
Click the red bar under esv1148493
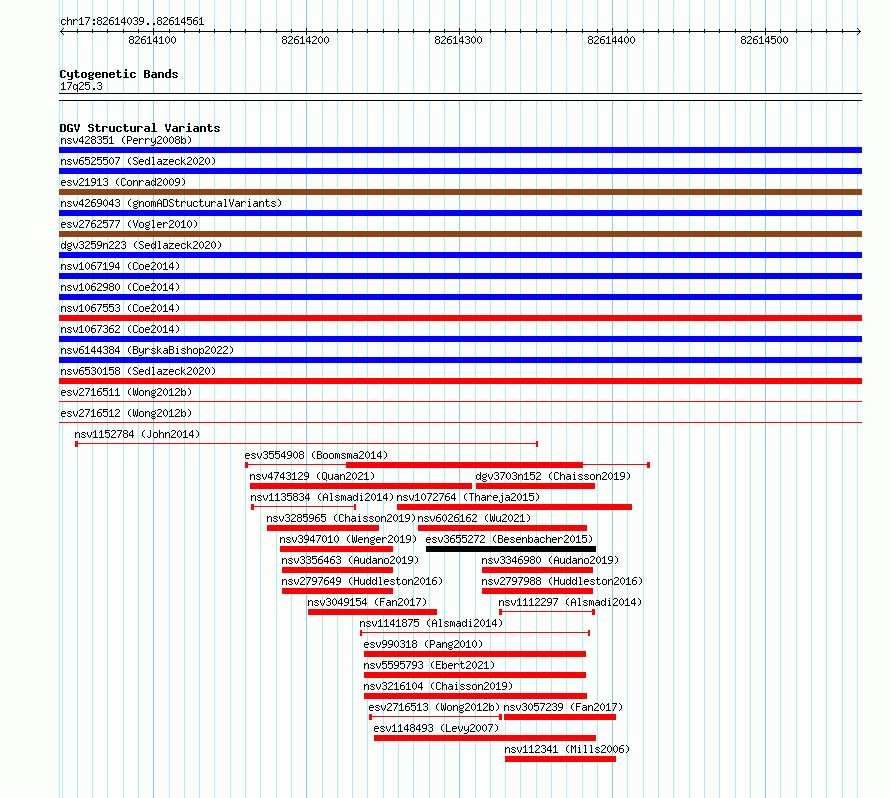[x=485, y=738]
